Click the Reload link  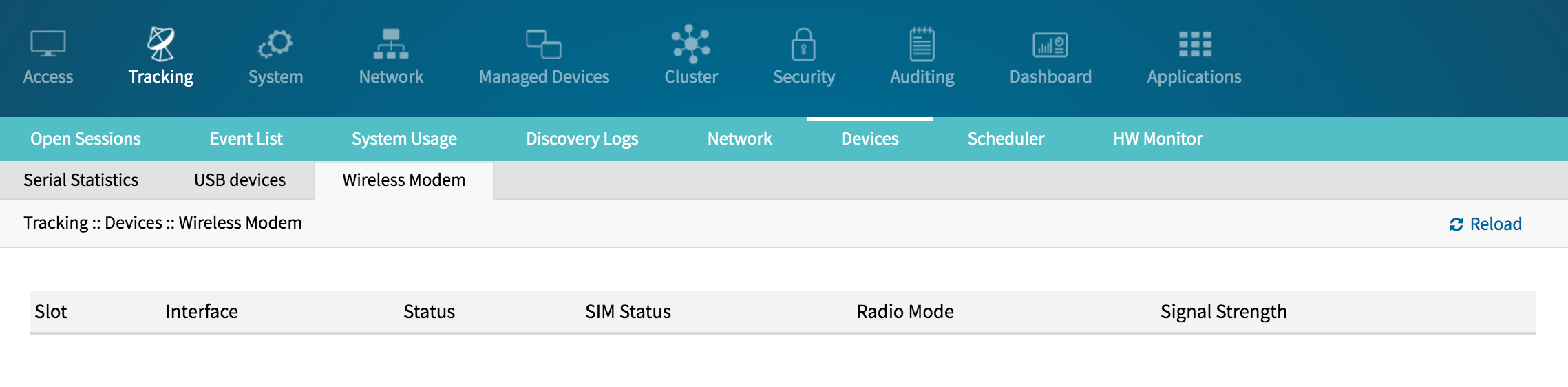coord(1485,224)
